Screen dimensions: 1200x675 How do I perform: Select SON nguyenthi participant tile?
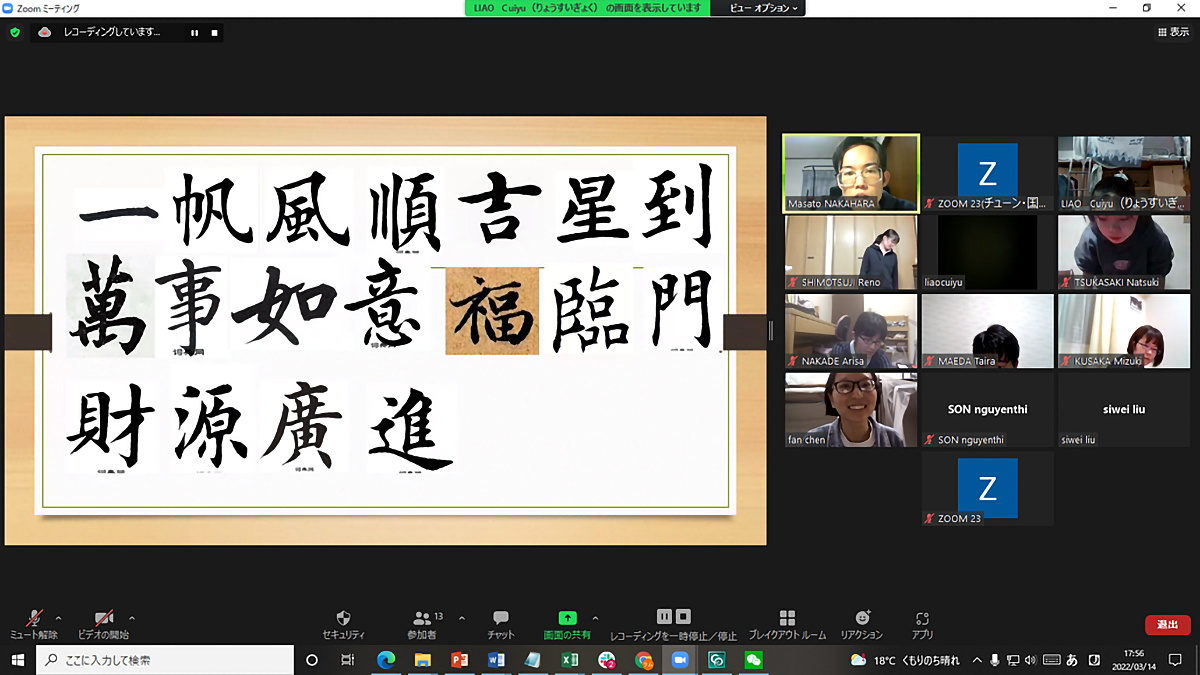[987, 410]
